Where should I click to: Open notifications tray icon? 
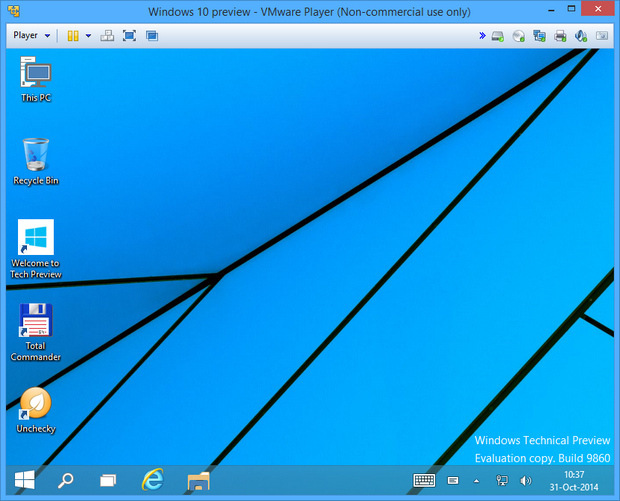(x=453, y=480)
